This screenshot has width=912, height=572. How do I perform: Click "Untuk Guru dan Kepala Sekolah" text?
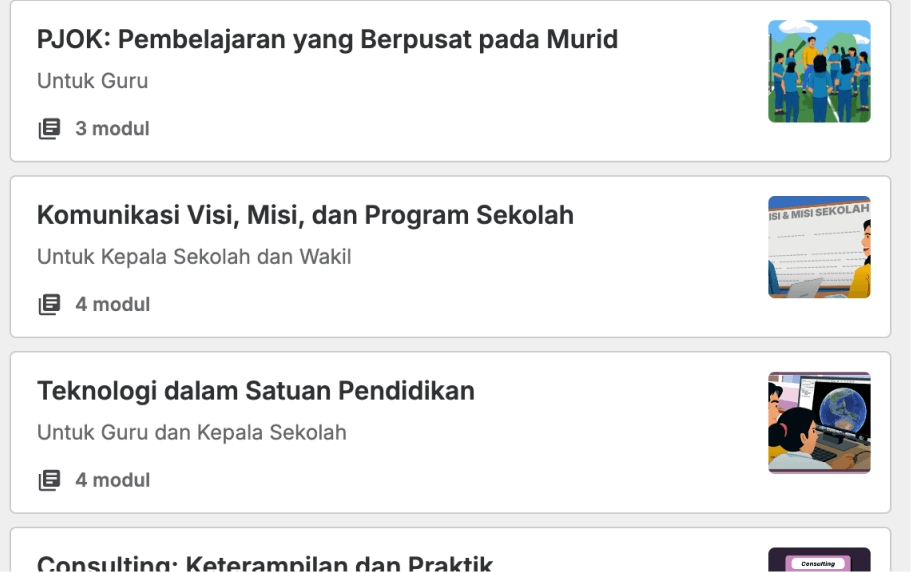tap(192, 432)
